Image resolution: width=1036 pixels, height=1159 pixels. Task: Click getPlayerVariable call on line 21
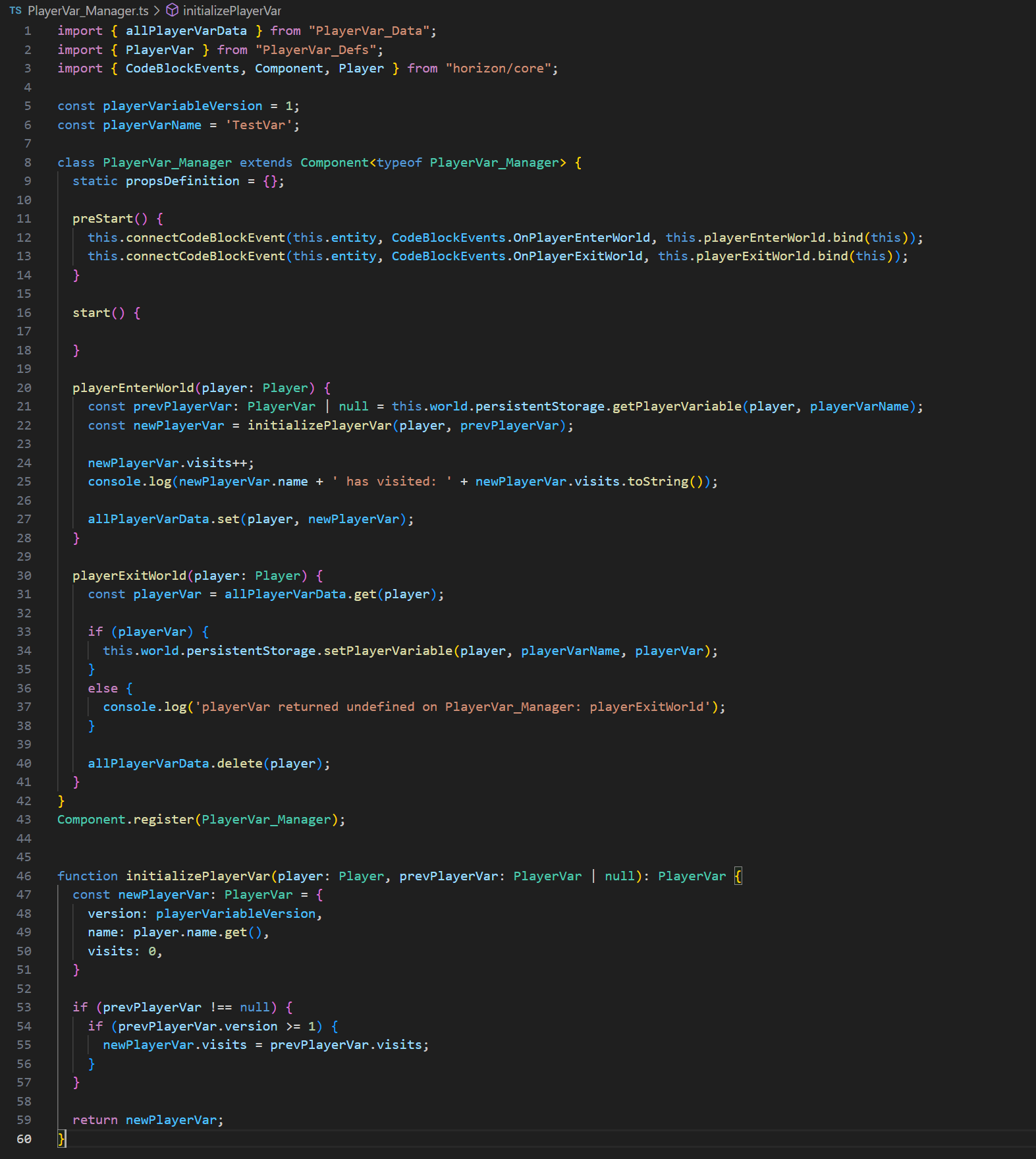(677, 407)
